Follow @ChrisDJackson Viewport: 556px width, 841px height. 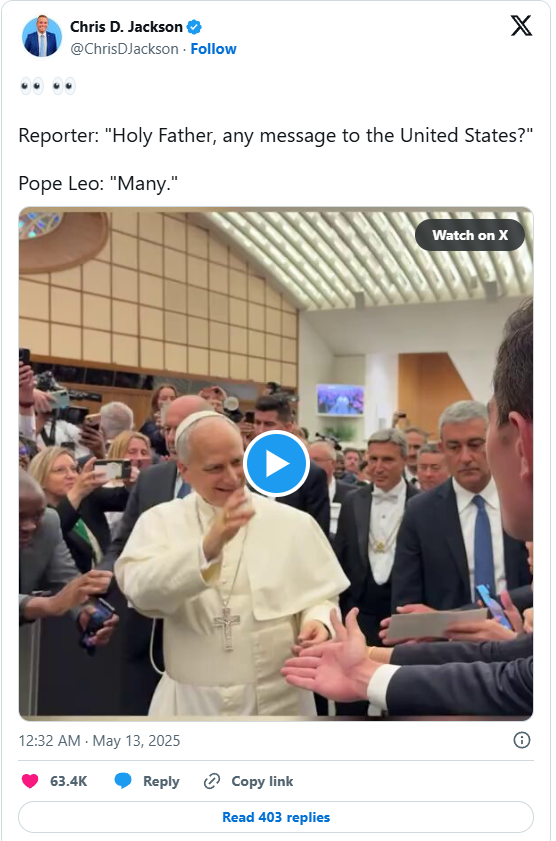click(213, 49)
